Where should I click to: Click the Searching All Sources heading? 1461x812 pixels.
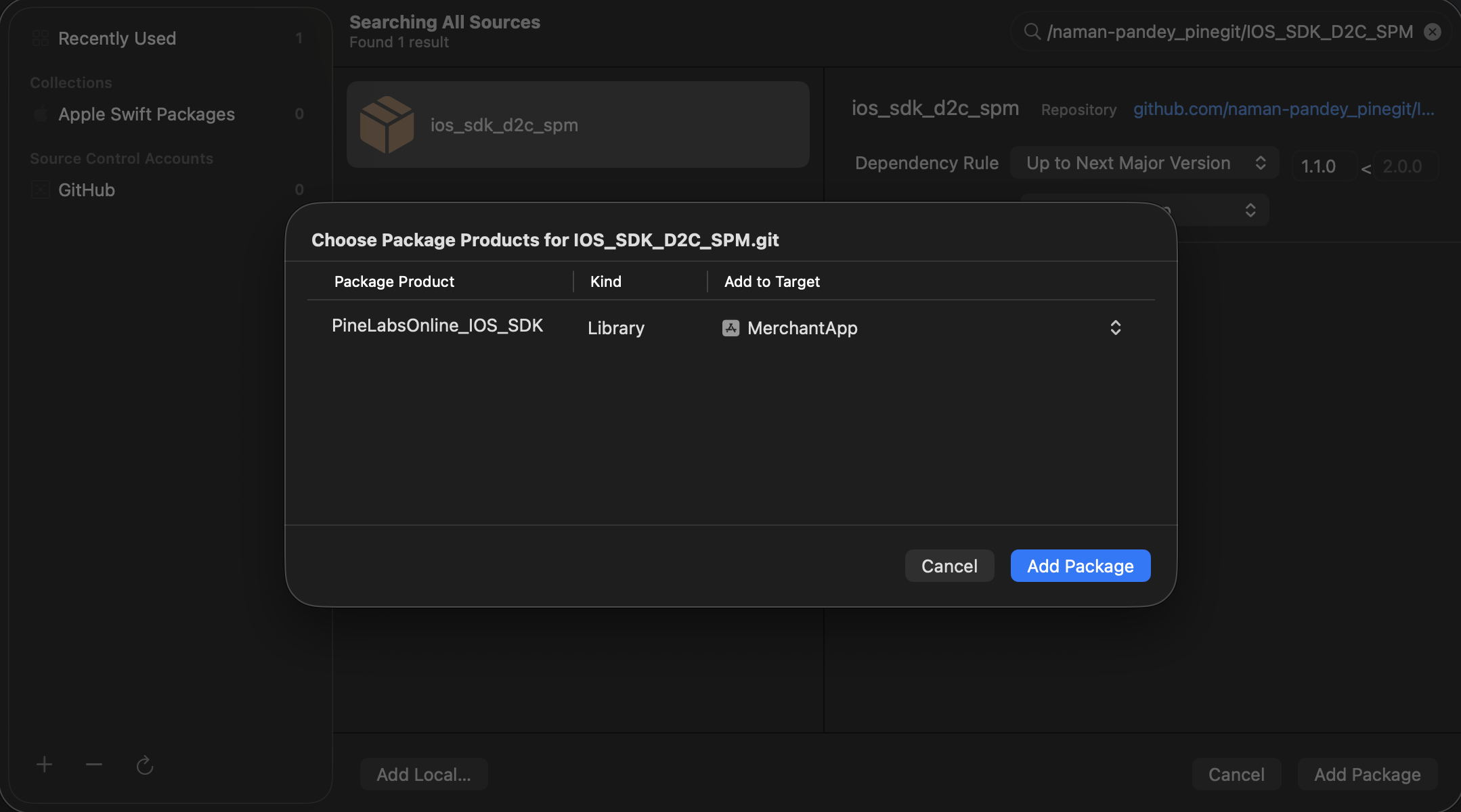pos(445,22)
